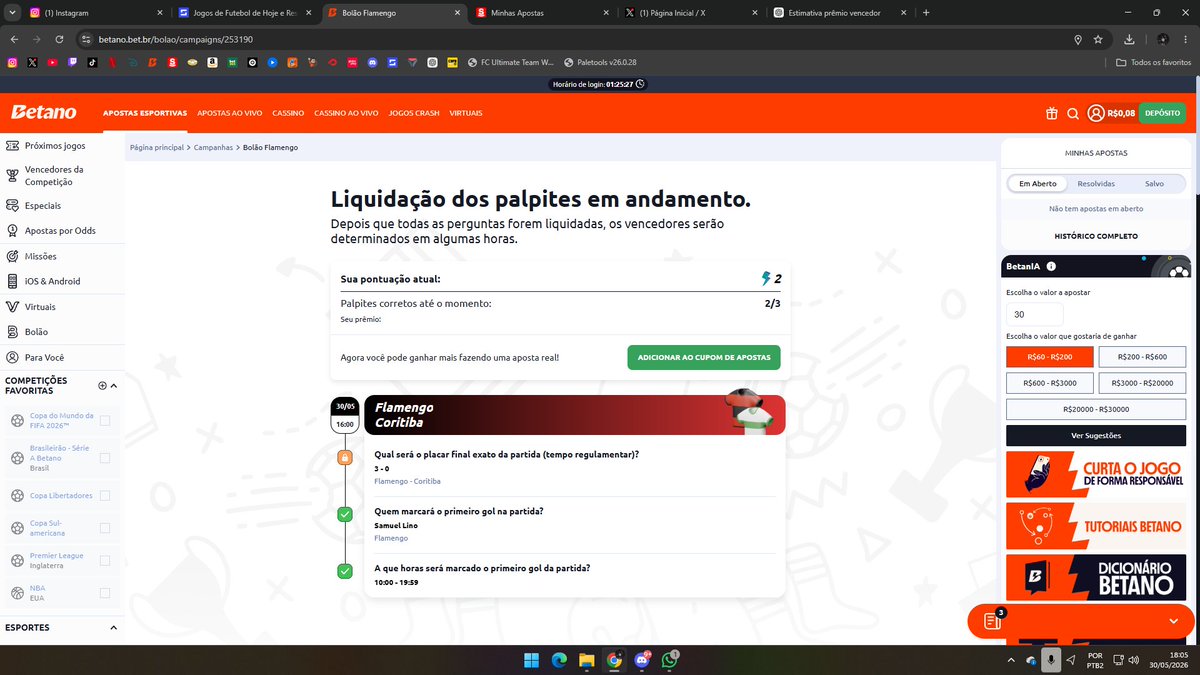Open the Netflix bookmark icon

(x=112, y=62)
